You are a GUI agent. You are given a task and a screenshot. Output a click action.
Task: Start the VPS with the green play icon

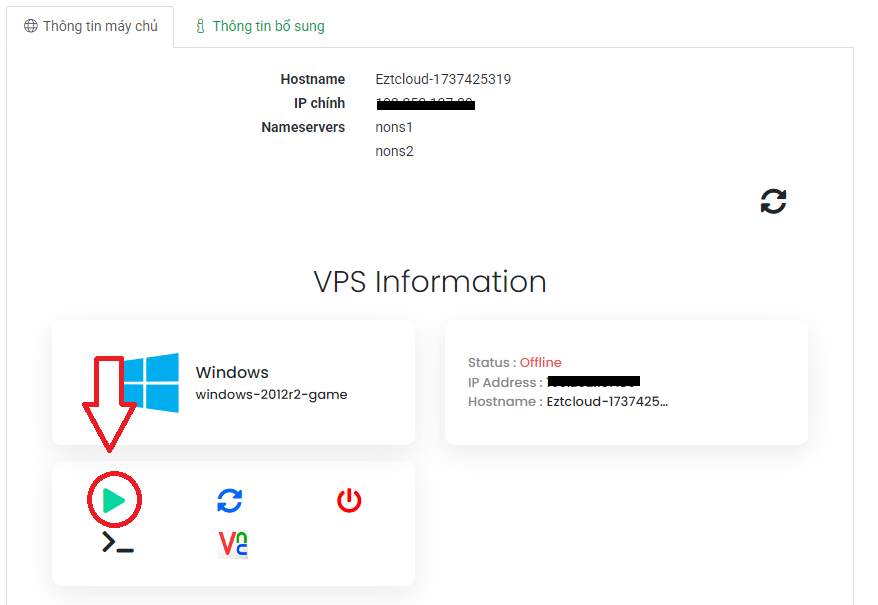point(114,500)
